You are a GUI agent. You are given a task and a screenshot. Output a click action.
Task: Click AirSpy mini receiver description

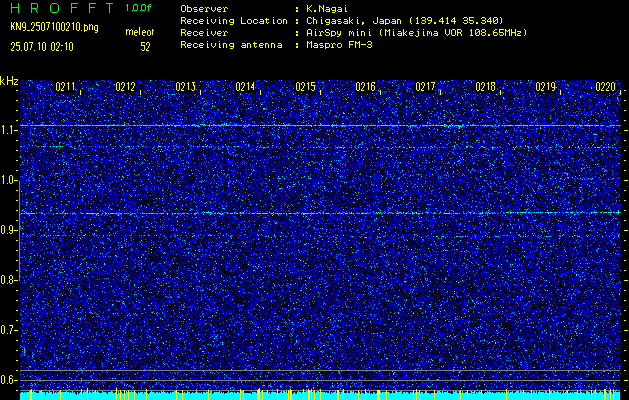(x=416, y=33)
